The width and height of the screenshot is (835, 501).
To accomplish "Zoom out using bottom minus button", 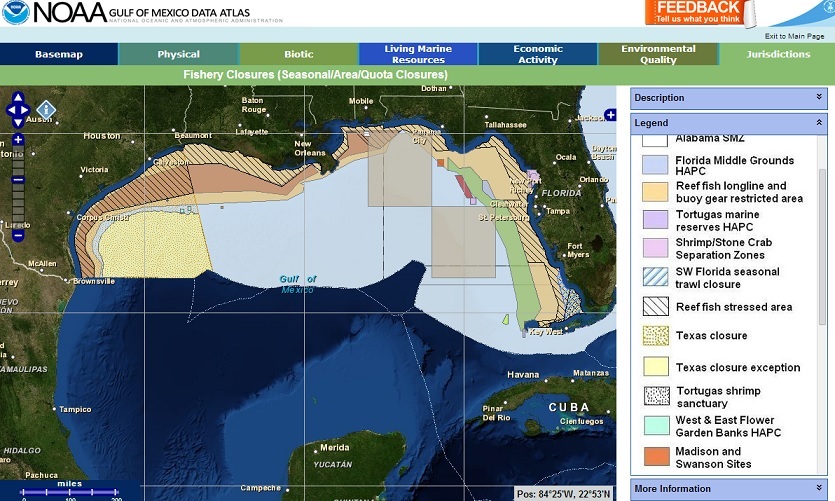I will click(18, 236).
